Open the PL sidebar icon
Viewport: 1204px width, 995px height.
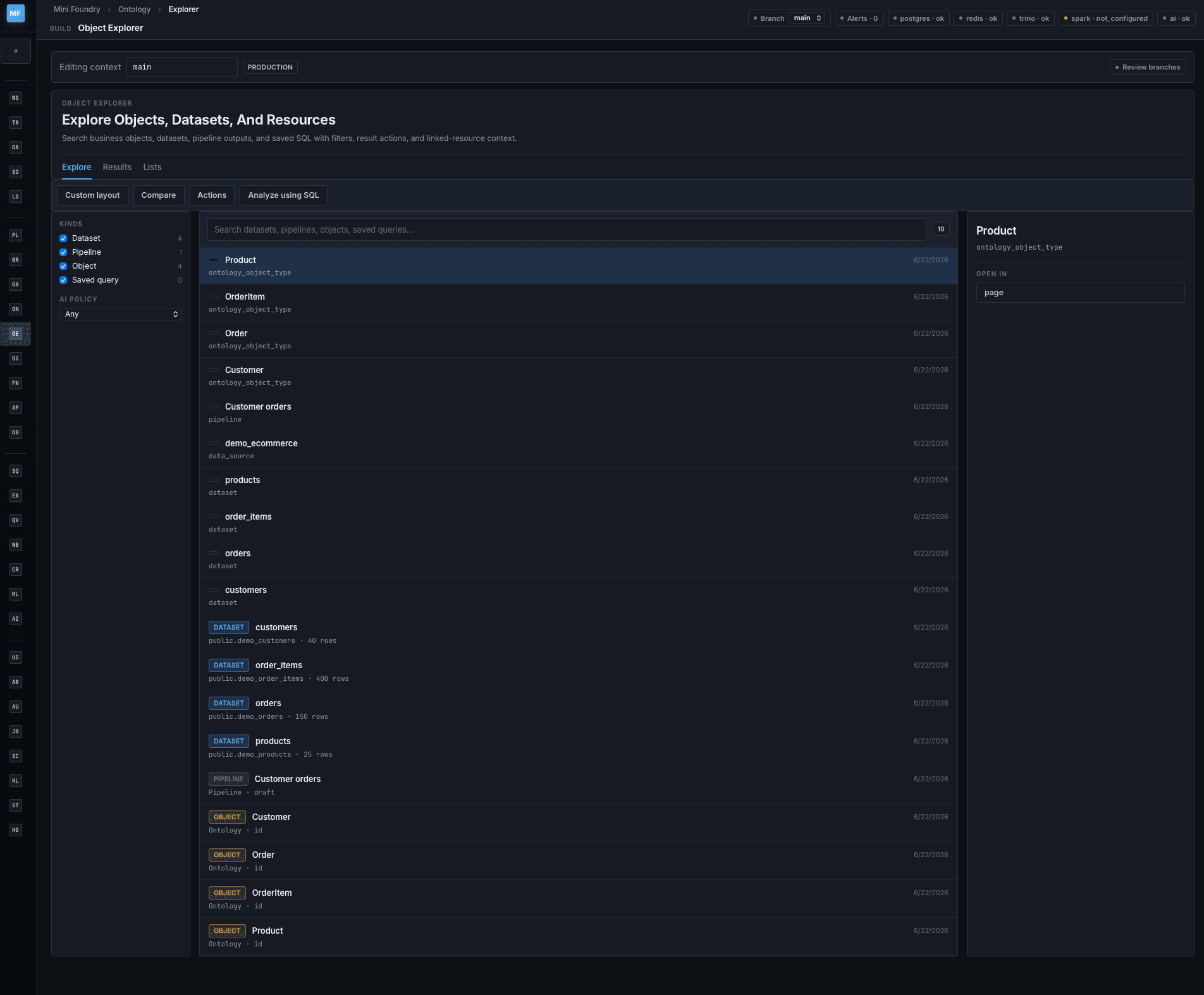pyautogui.click(x=16, y=235)
